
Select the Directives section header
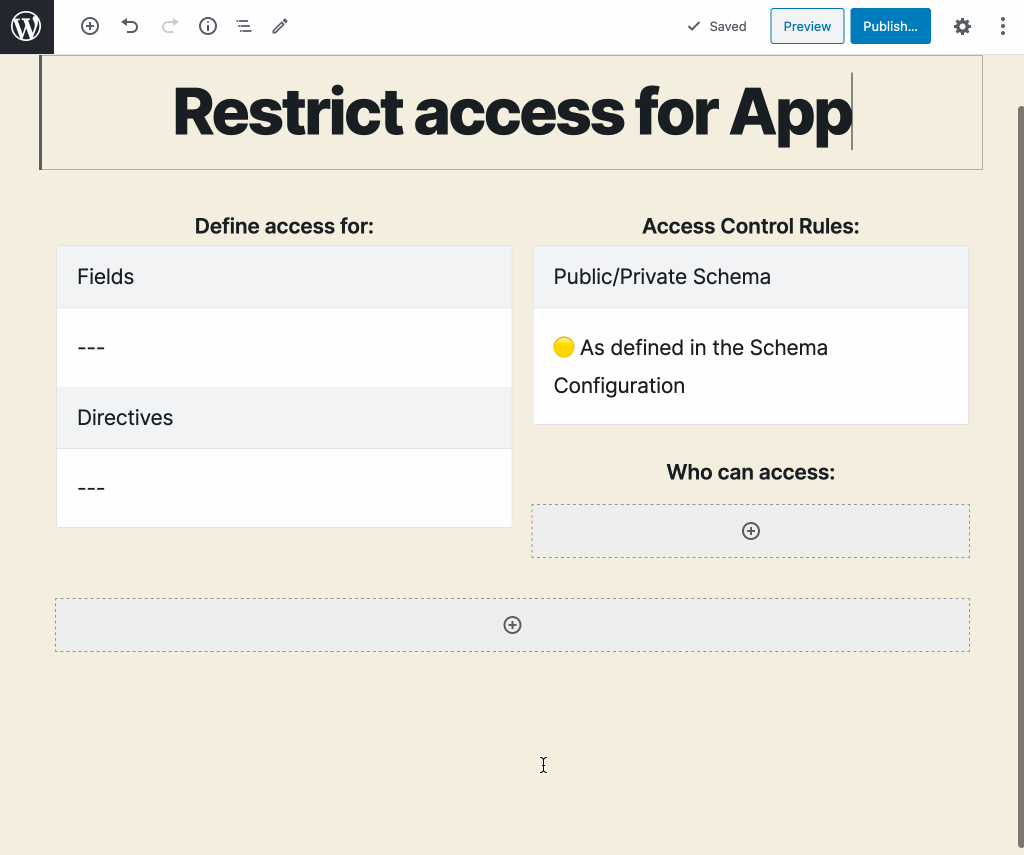(x=284, y=418)
